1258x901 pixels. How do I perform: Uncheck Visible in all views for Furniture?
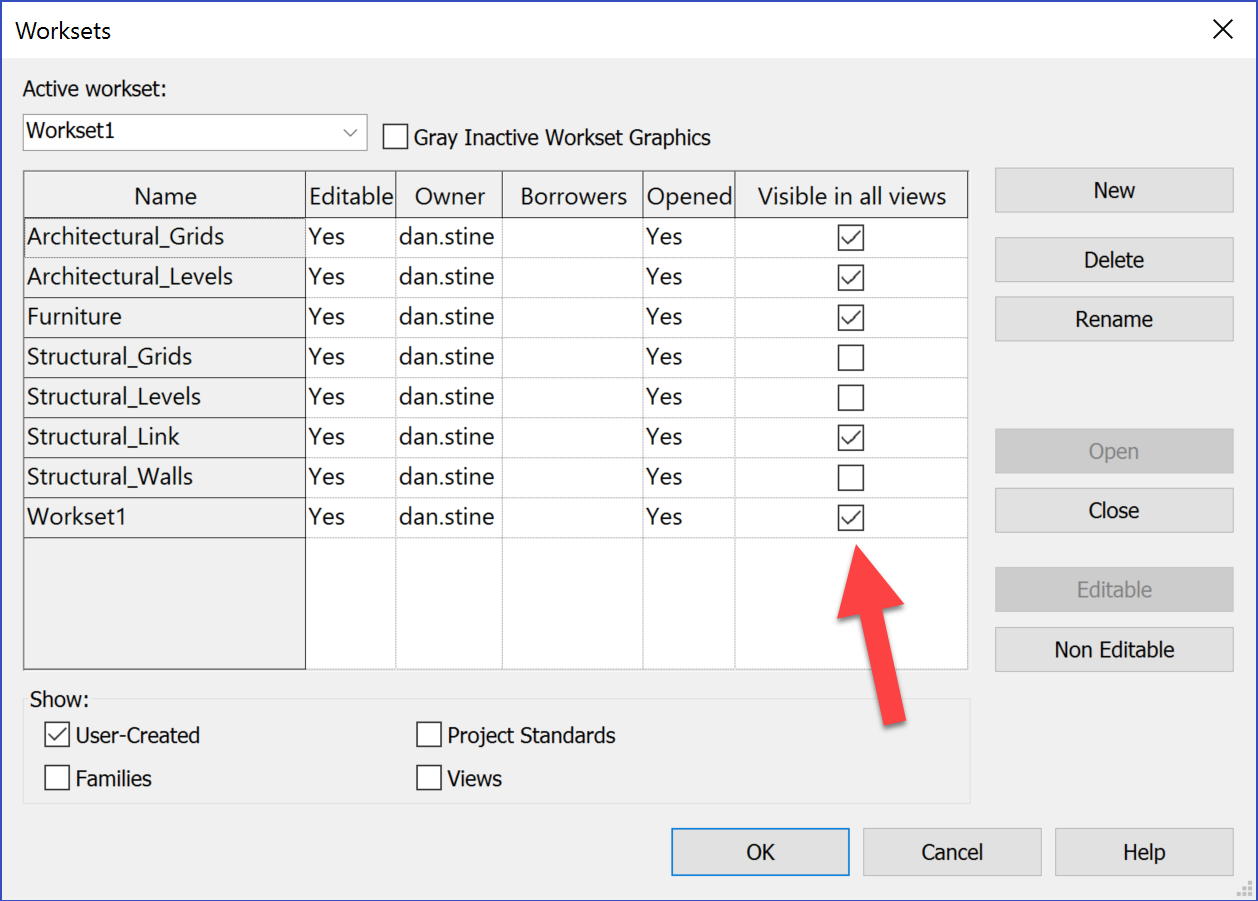(850, 317)
